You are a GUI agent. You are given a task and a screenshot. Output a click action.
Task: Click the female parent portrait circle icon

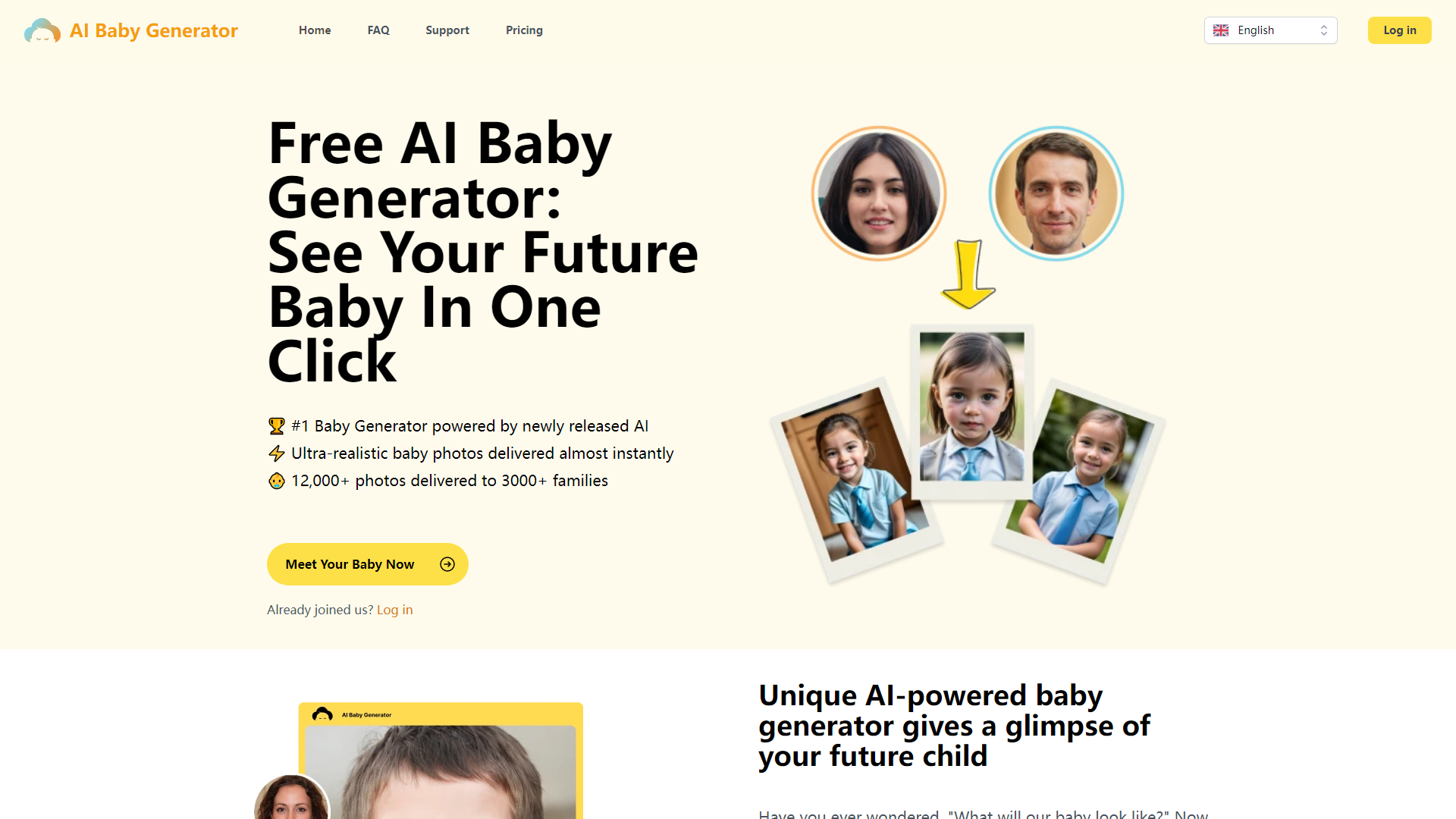878,192
